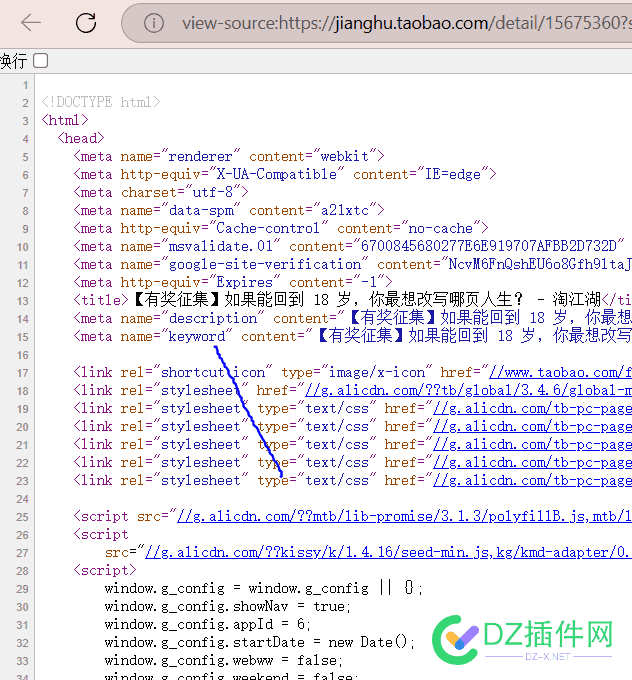This screenshot has width=632, height=680.
Task: Open the www.taobao.com favicon link
Action: click(x=560, y=373)
